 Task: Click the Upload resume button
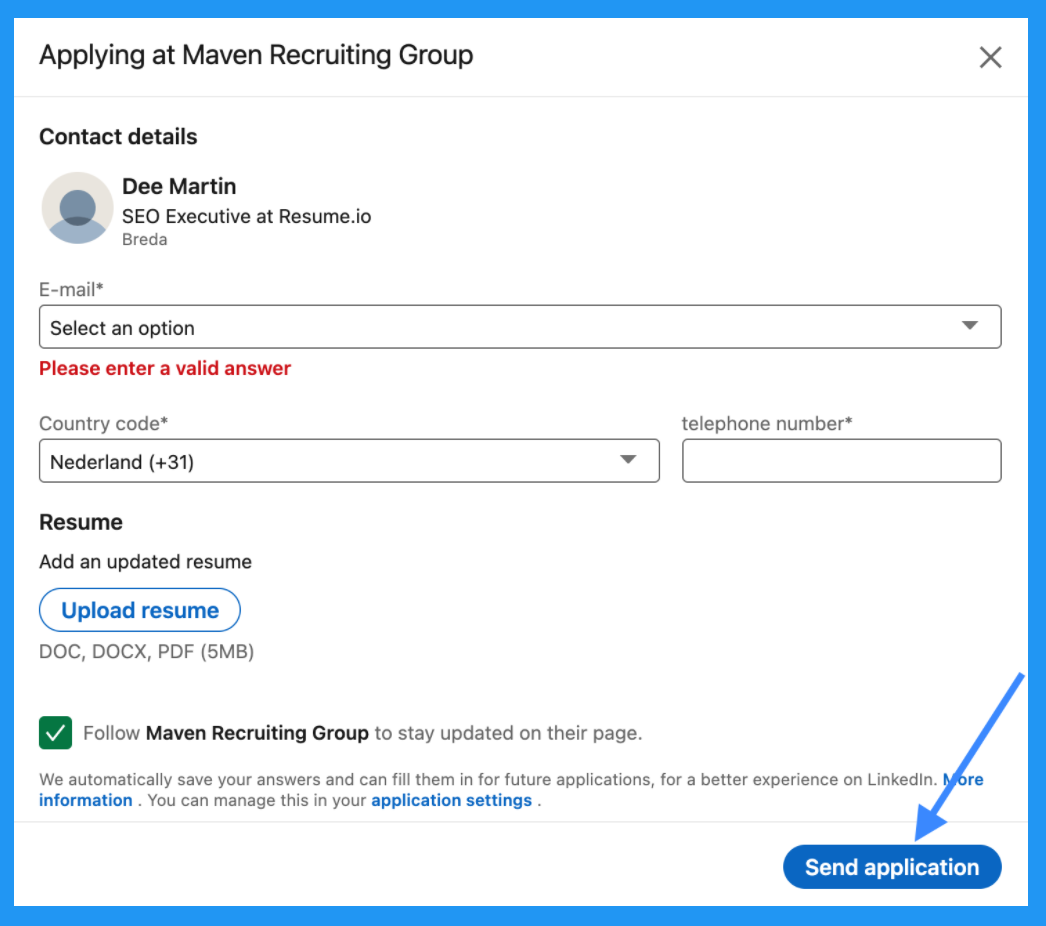click(139, 610)
